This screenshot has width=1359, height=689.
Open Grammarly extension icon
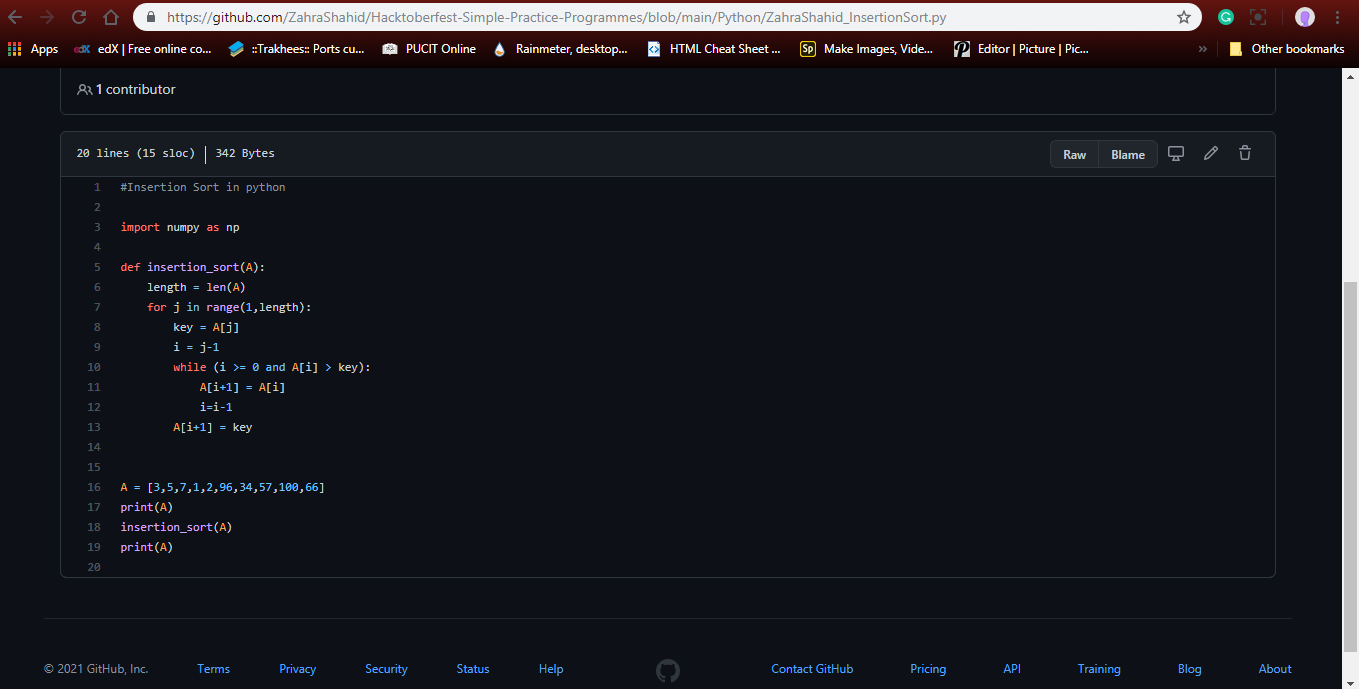(x=1226, y=17)
